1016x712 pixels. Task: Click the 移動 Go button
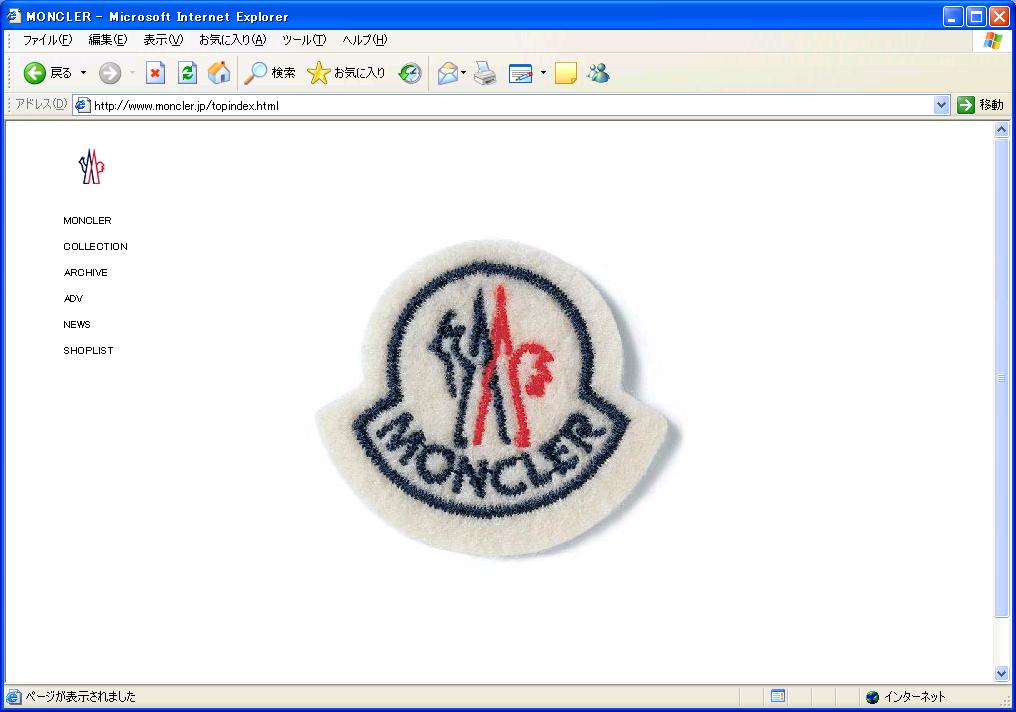pyautogui.click(x=980, y=105)
